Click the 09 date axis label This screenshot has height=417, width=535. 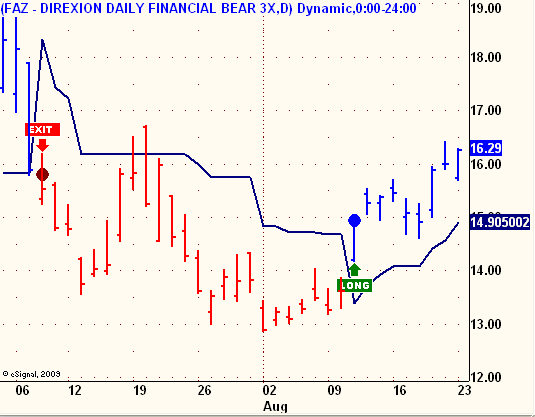[334, 390]
